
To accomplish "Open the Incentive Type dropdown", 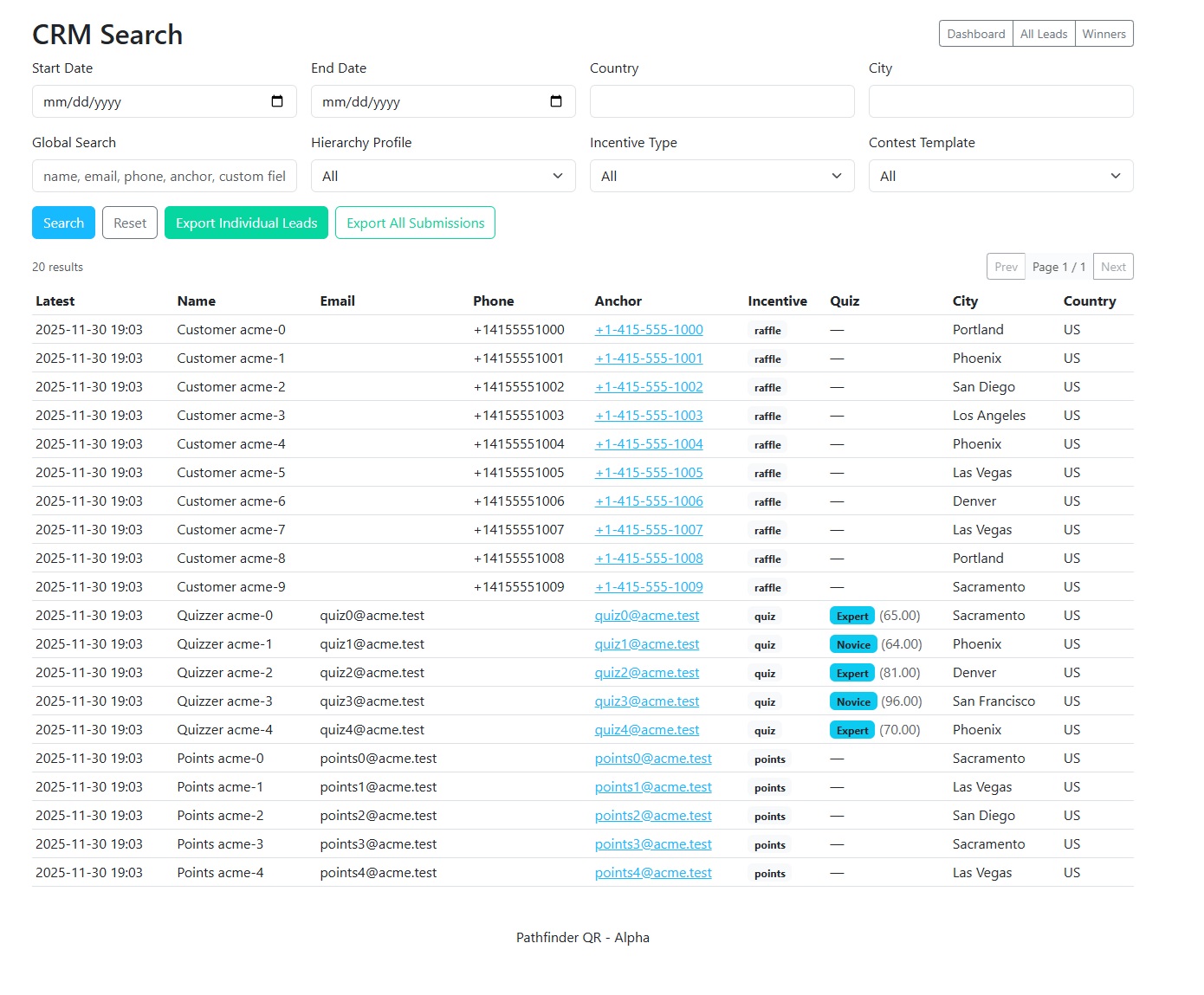I will pyautogui.click(x=722, y=176).
